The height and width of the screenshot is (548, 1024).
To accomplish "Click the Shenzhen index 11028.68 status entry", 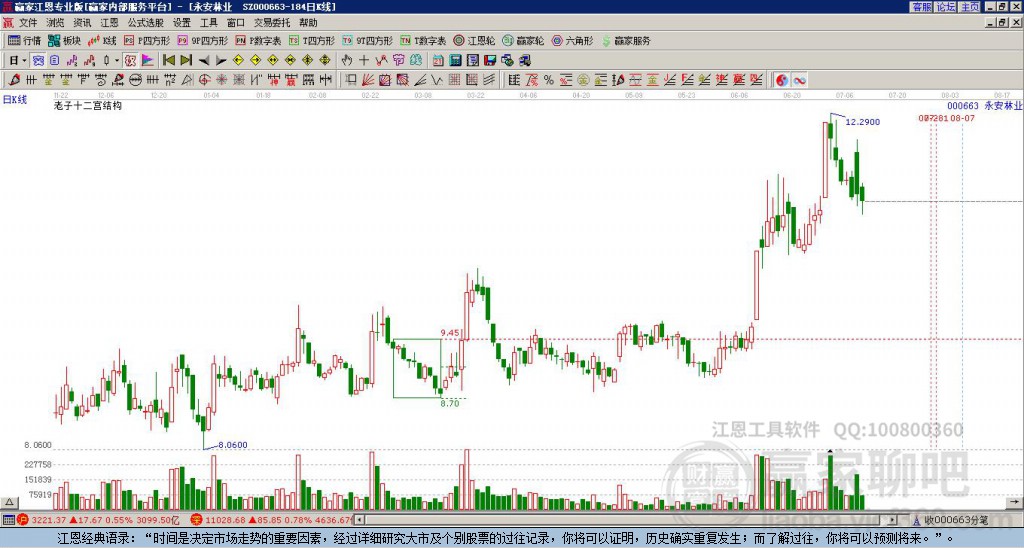I will tap(273, 520).
